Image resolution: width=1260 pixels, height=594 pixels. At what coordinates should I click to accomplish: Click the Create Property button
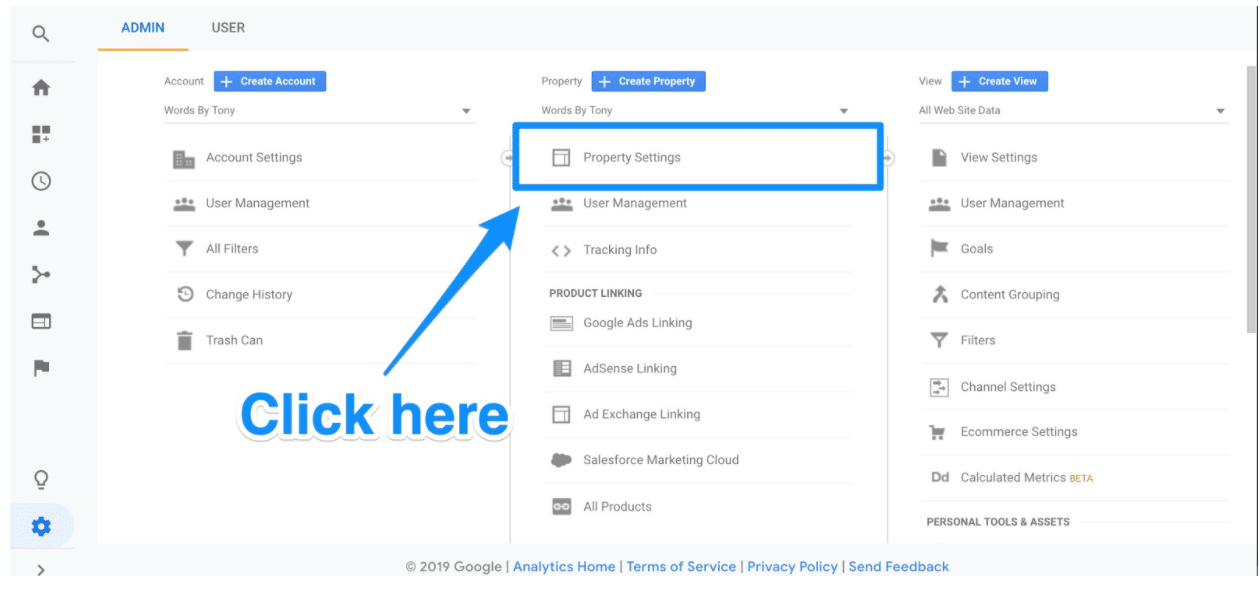[648, 81]
